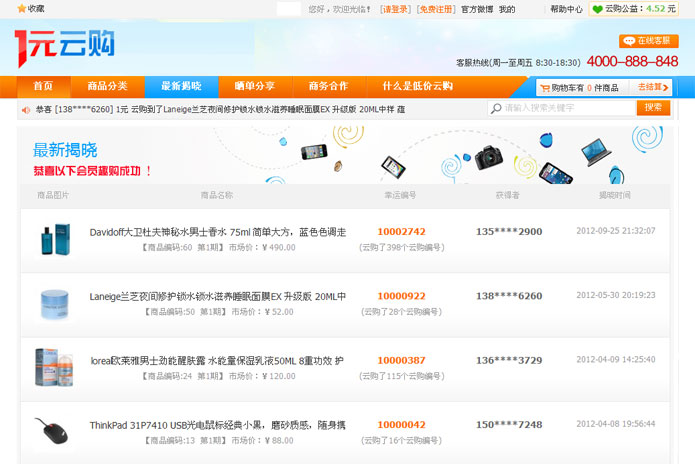Image resolution: width=695 pixels, height=464 pixels.
Task: Open the 官方微博 link
Action: click(477, 9)
